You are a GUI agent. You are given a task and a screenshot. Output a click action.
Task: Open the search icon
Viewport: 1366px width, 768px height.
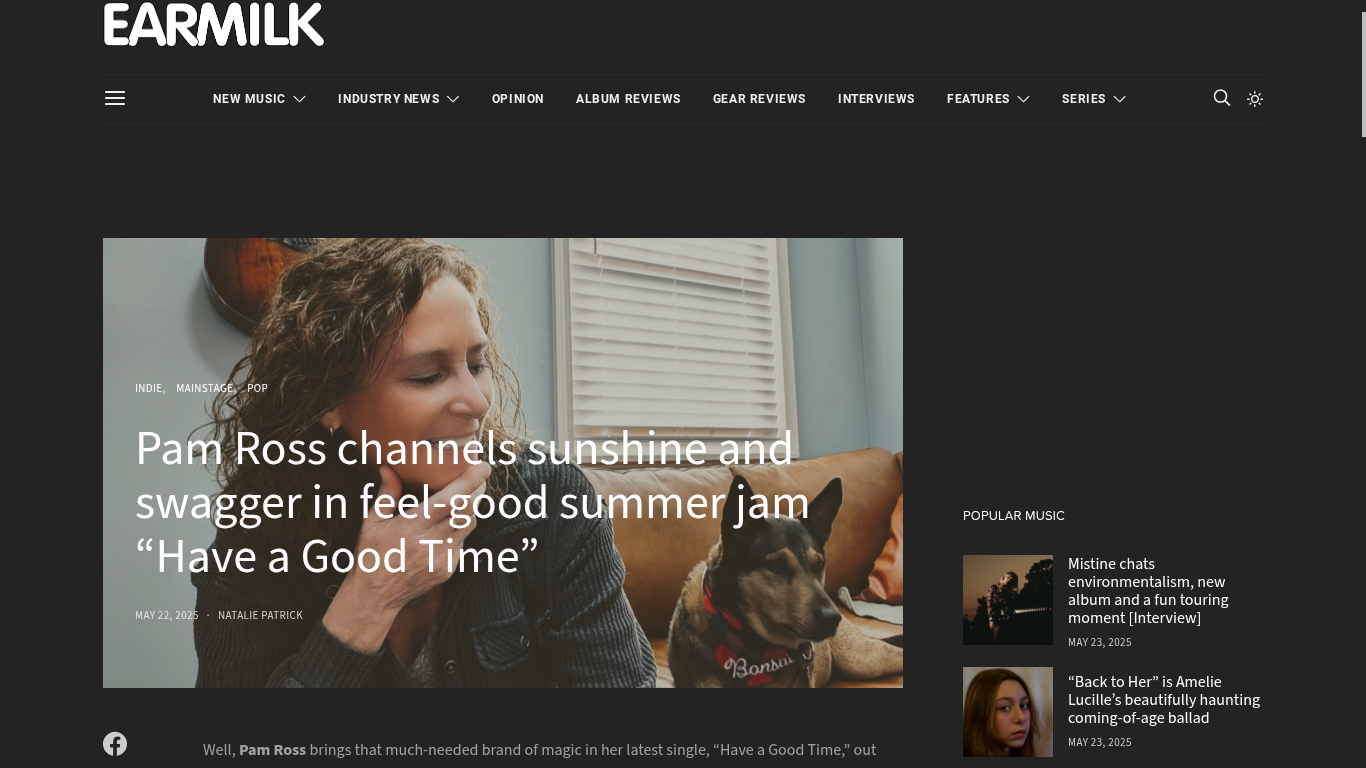[1222, 98]
